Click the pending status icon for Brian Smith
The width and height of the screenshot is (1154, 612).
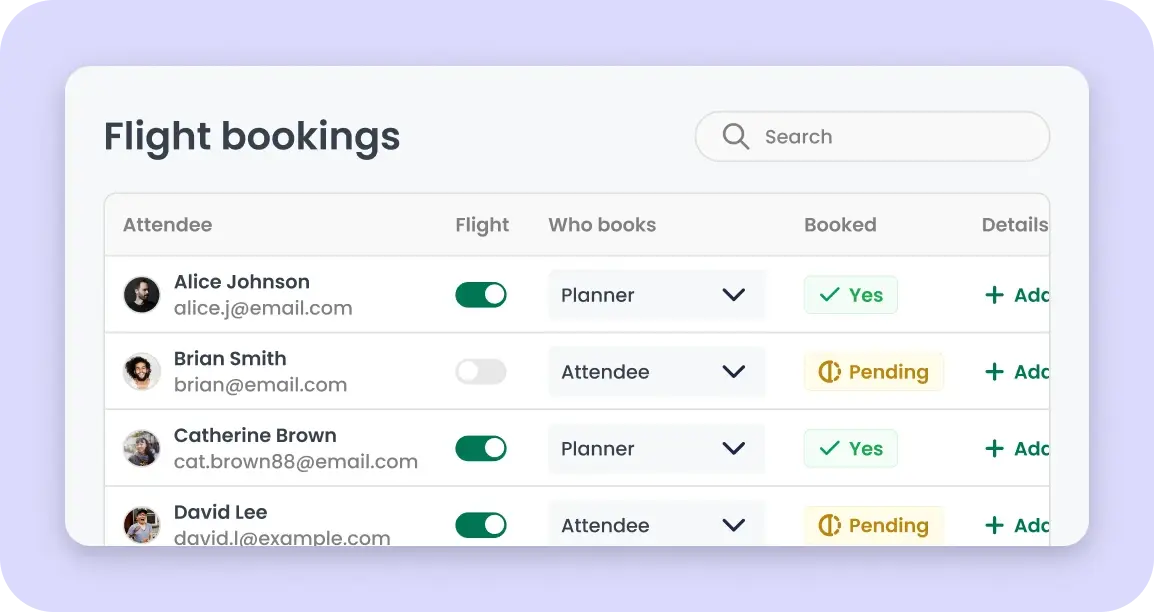click(x=829, y=372)
